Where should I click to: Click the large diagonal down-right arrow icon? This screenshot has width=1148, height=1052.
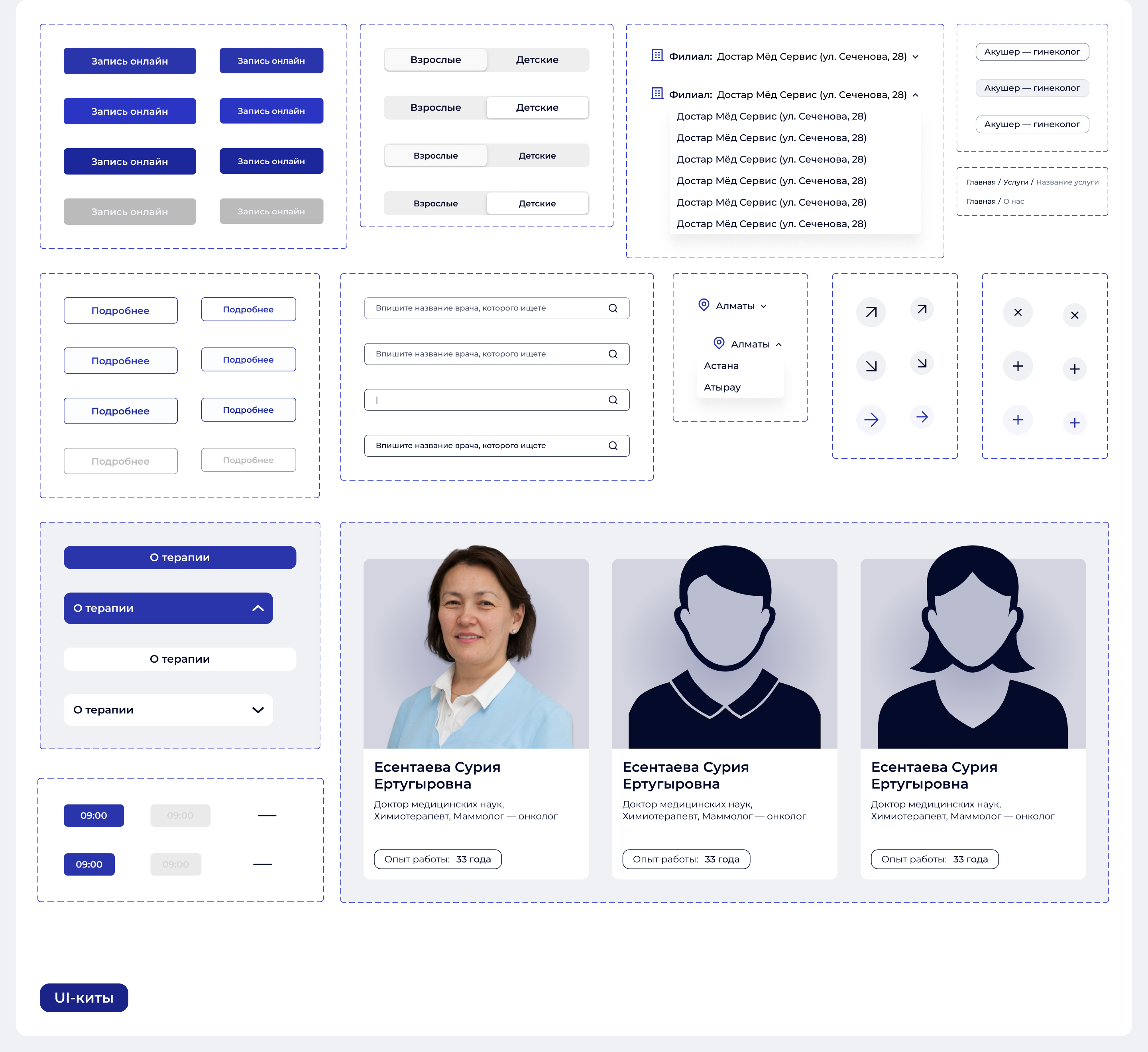point(871,366)
